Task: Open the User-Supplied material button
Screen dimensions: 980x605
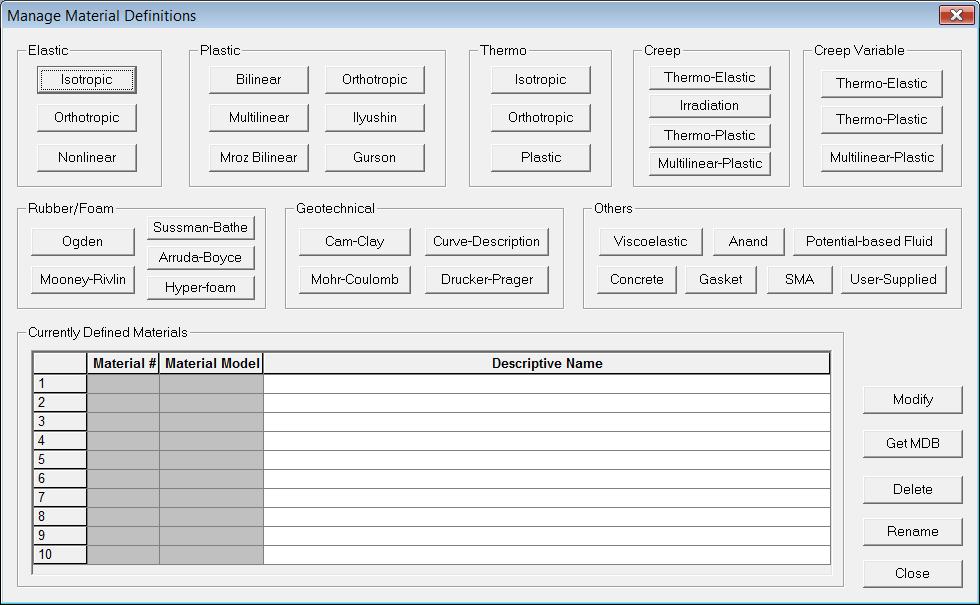Action: (893, 279)
